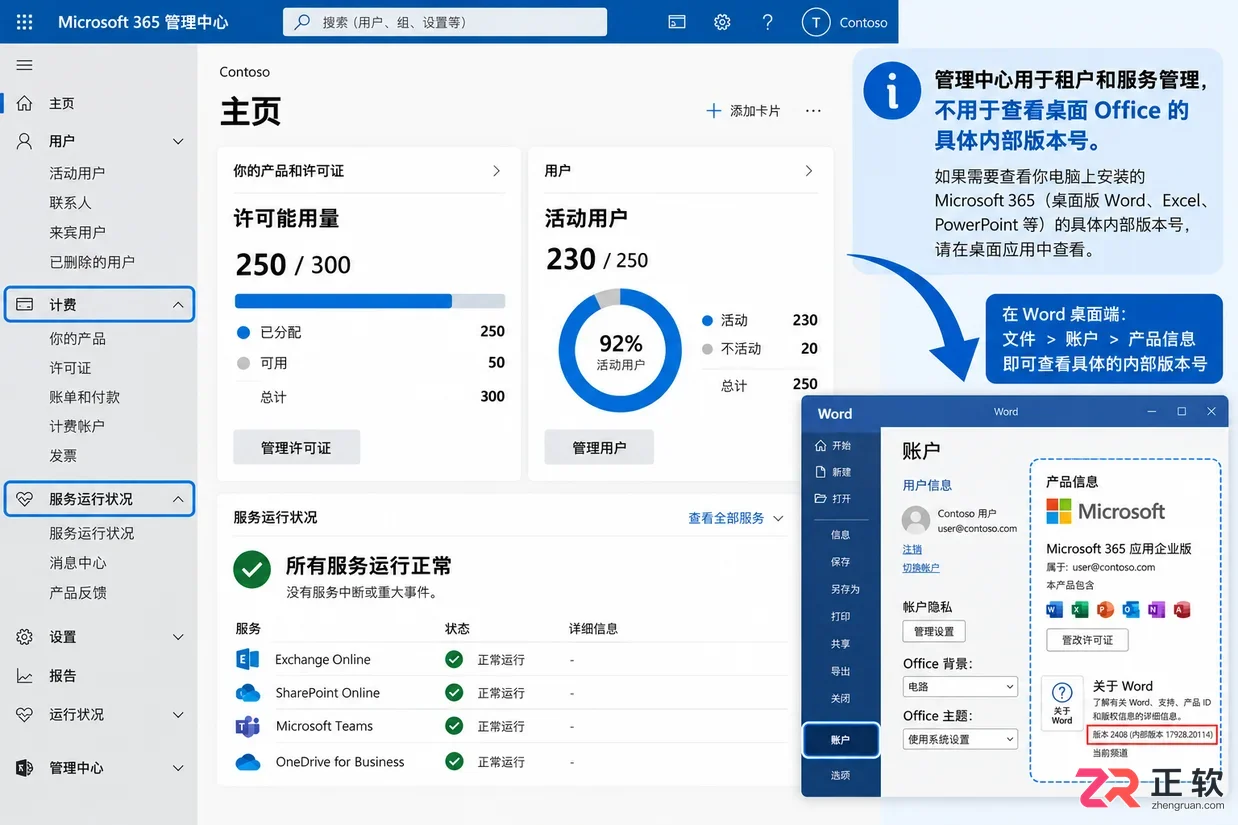Screen dimensions: 1238x825
Task: Click the Users person icon in sidebar
Action: coord(25,141)
